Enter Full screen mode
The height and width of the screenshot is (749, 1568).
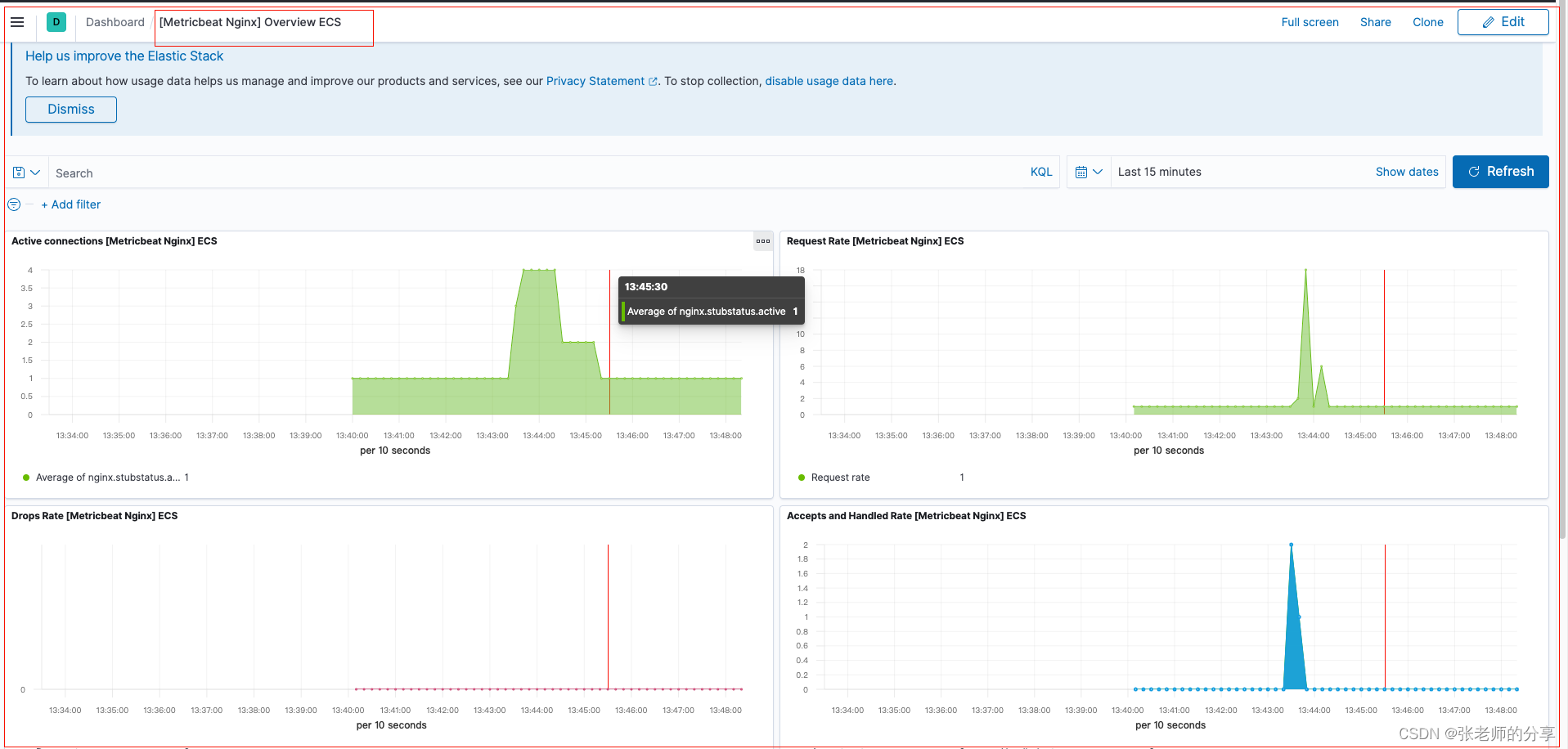[x=1310, y=22]
